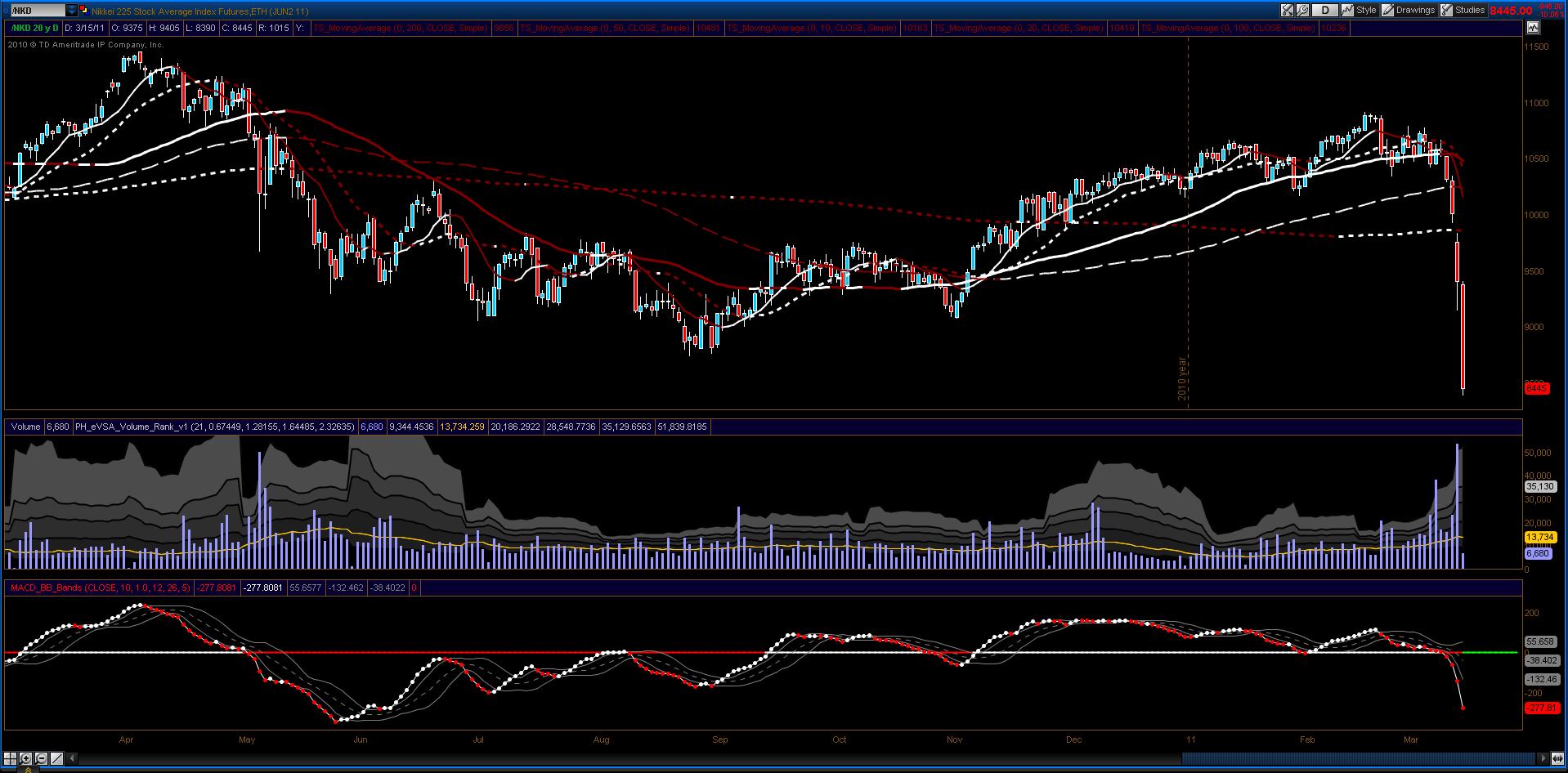Click the 13,734 yellow volume axis bubble
1568x773 pixels.
tap(1539, 537)
